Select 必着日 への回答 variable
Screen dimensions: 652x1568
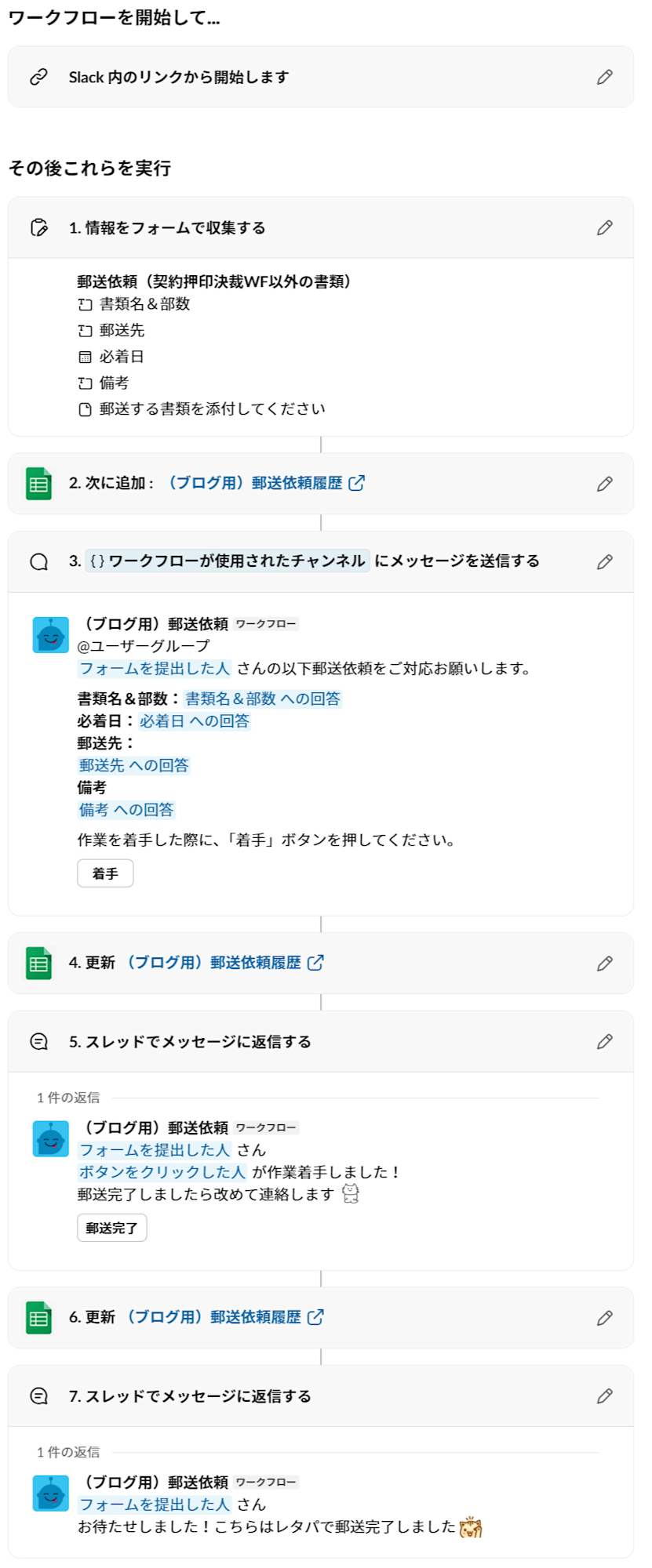point(195,721)
